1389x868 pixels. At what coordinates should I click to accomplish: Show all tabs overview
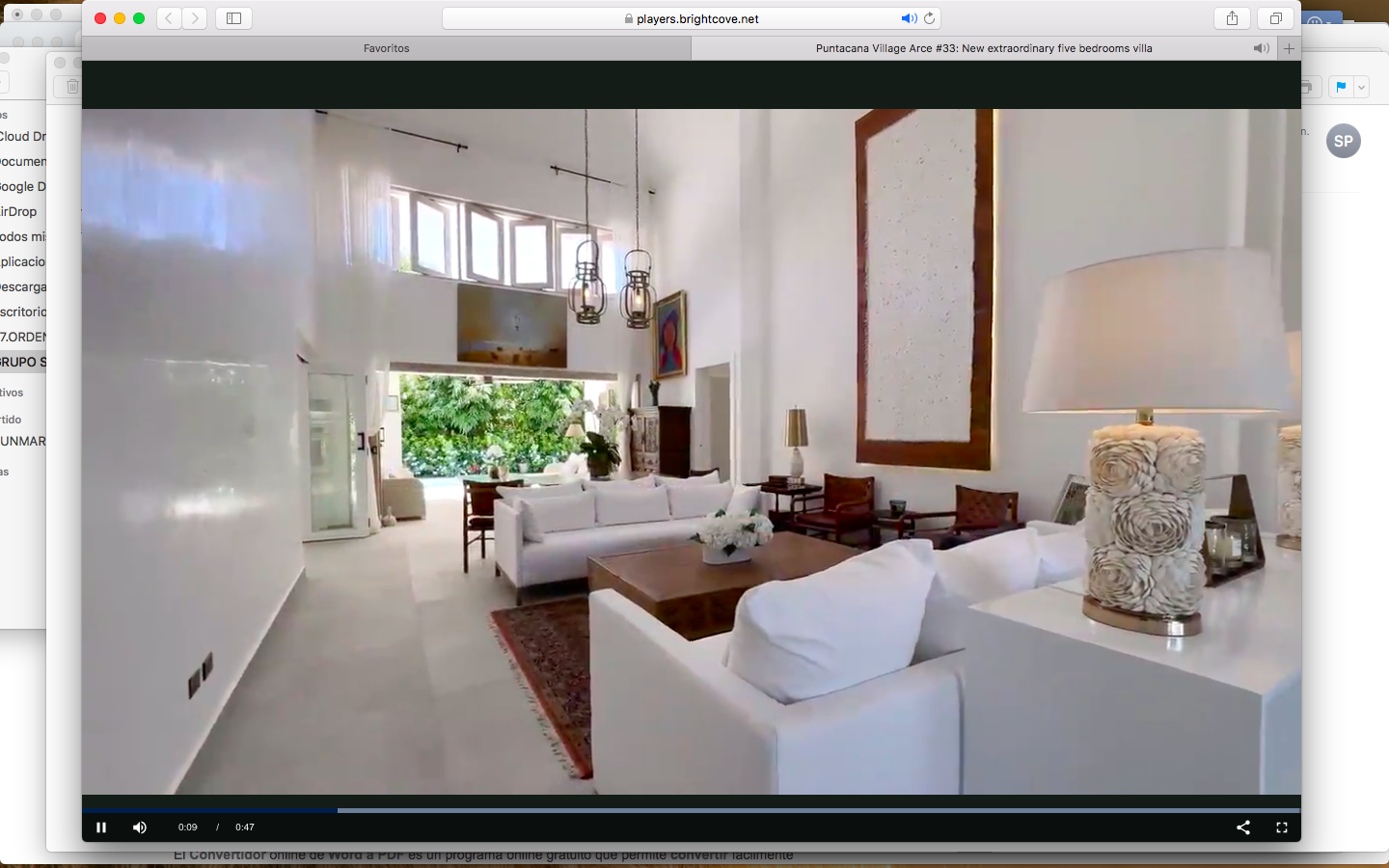point(1275,18)
